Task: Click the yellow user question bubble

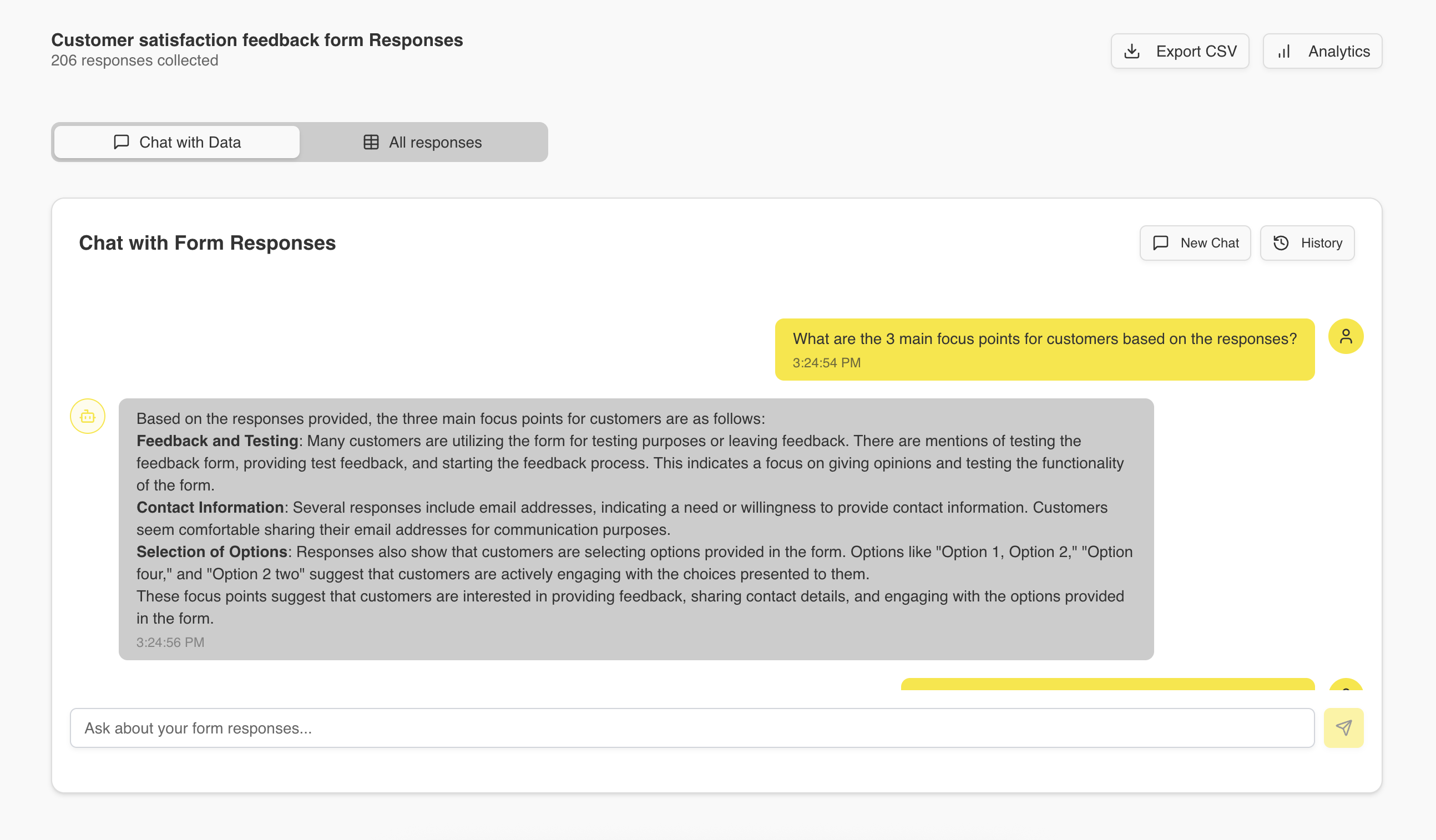Action: (x=1044, y=349)
